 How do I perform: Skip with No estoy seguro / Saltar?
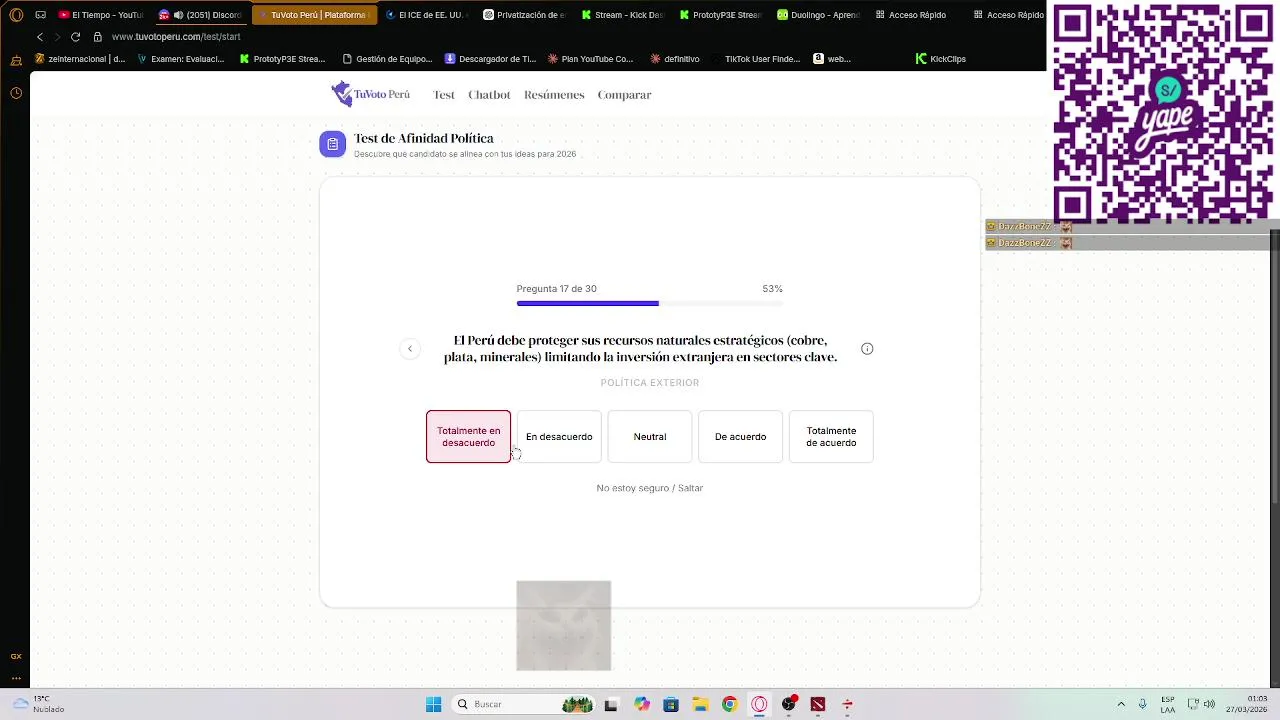(x=650, y=488)
